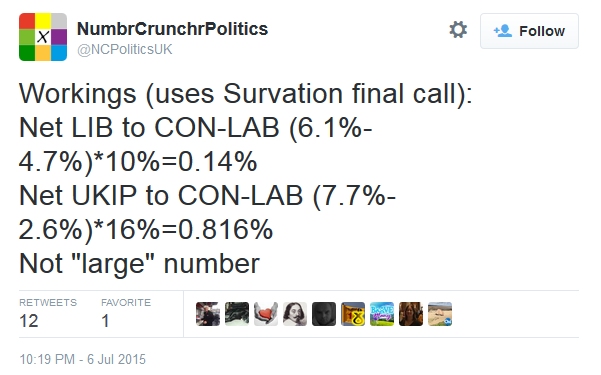The height and width of the screenshot is (375, 601).
Task: Click the RETWEETS label
Action: point(48,303)
